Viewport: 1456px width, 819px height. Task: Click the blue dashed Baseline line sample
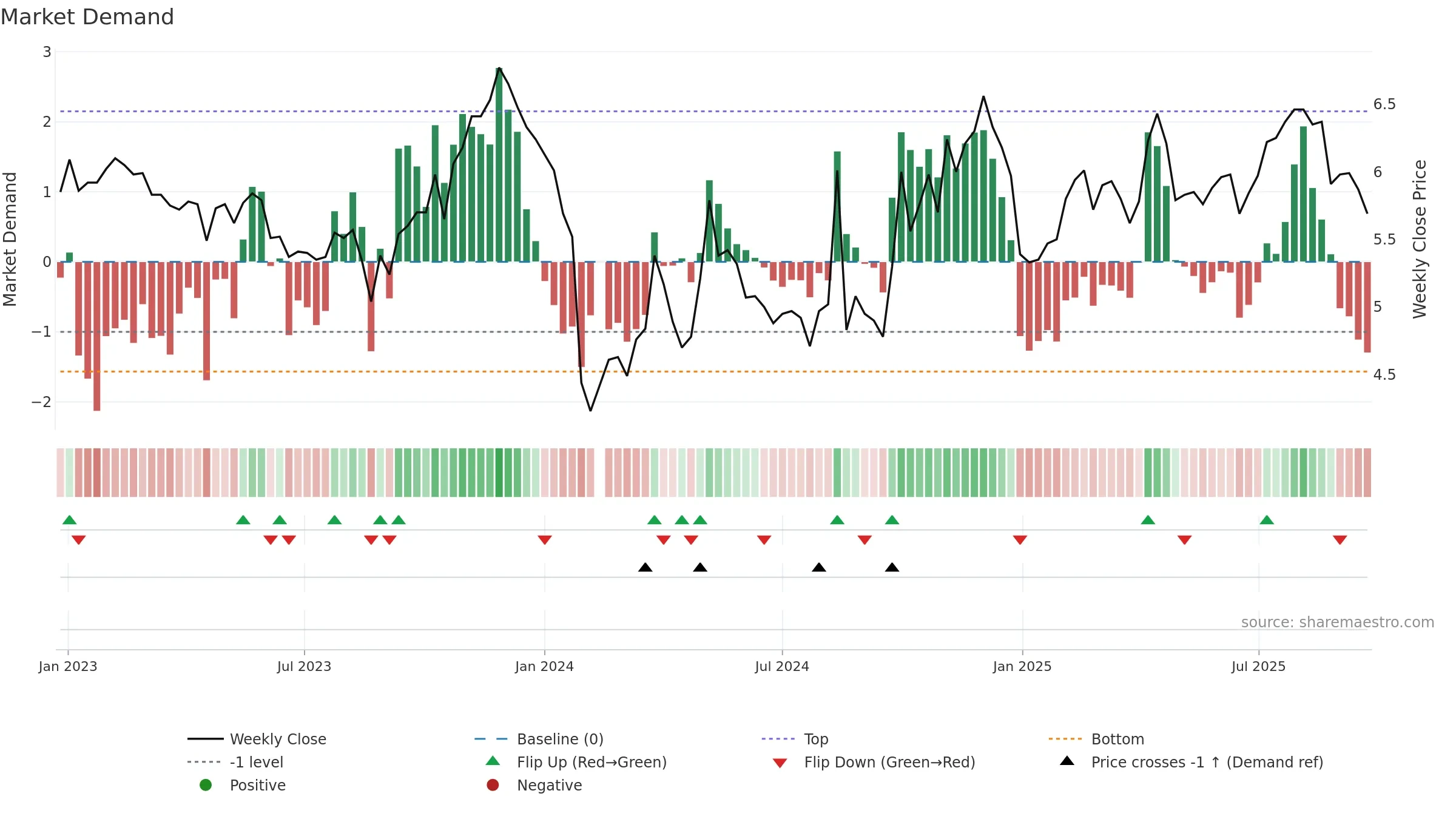[491, 739]
